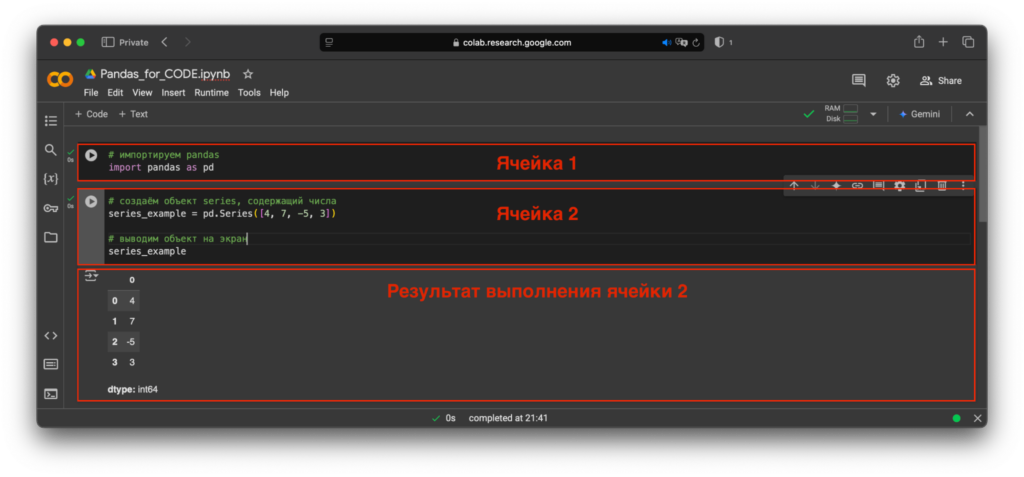
Task: Open the privacy report shield icon
Action: coord(719,42)
